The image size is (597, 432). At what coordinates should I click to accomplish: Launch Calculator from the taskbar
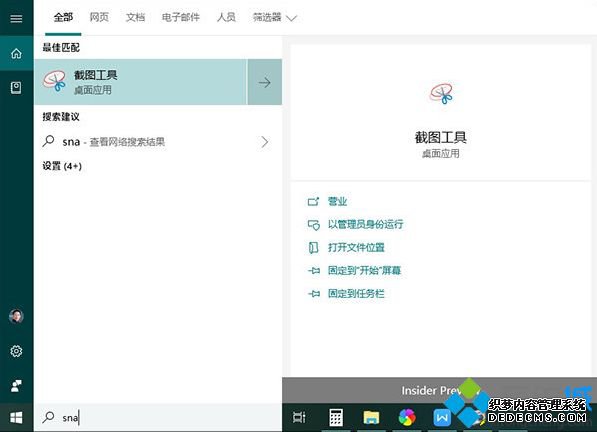[335, 417]
